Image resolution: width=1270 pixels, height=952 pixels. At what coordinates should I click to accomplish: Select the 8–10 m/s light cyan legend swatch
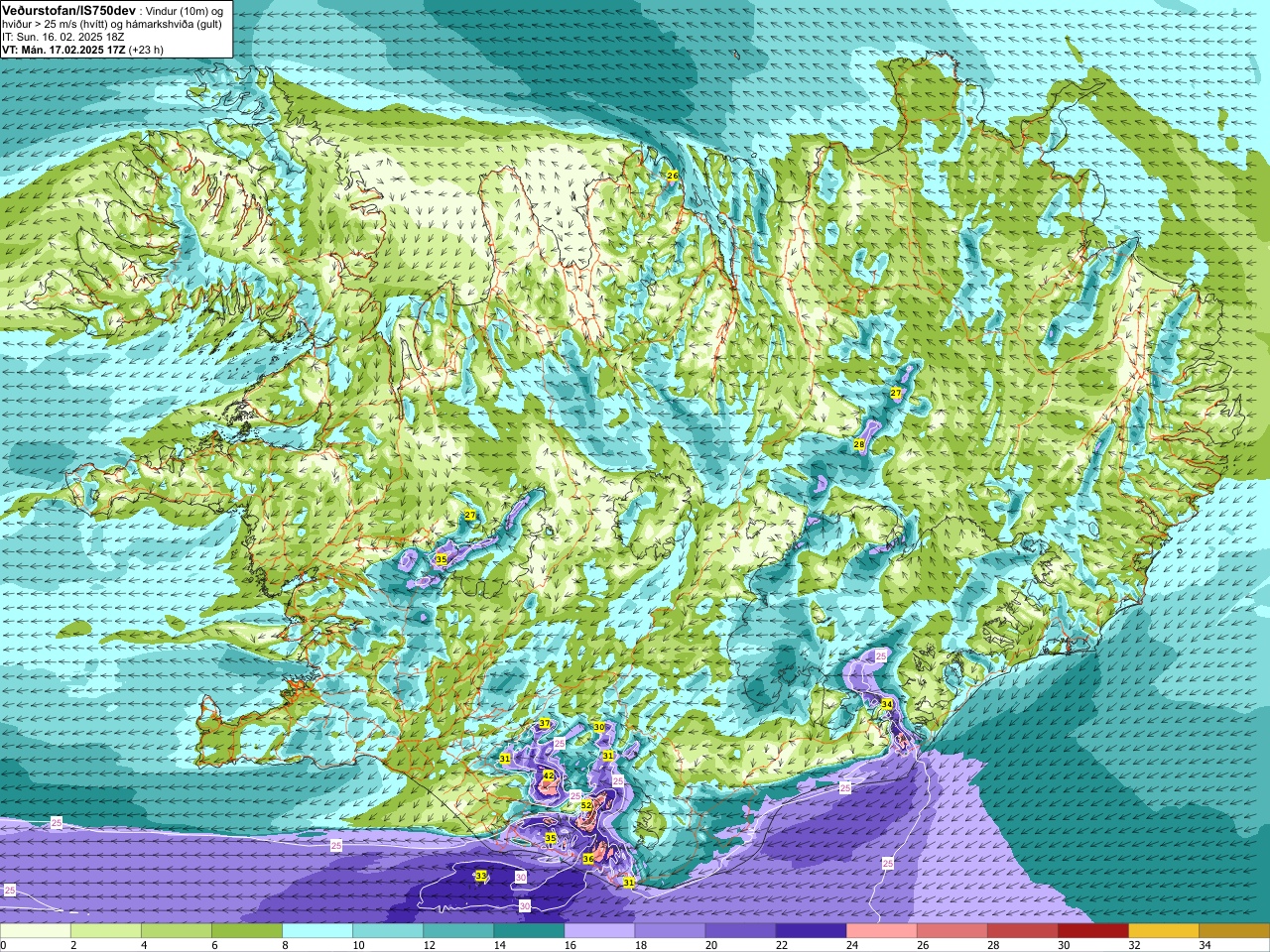coord(317,931)
